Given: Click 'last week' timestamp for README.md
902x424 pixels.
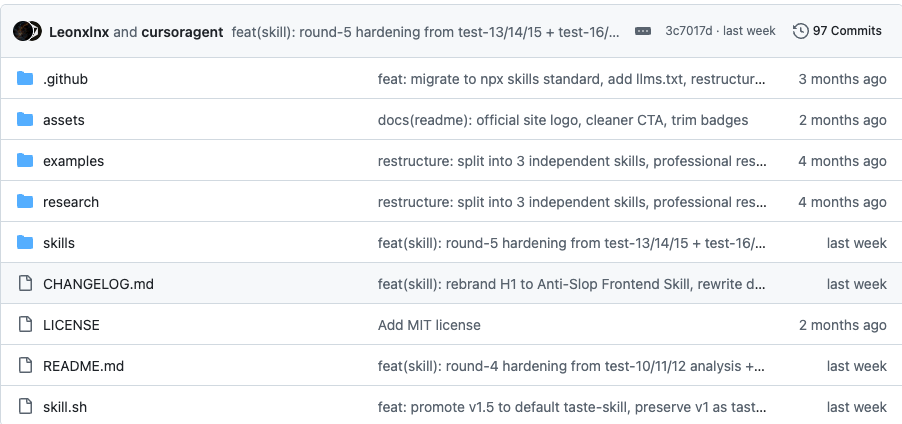Looking at the screenshot, I should pos(857,366).
